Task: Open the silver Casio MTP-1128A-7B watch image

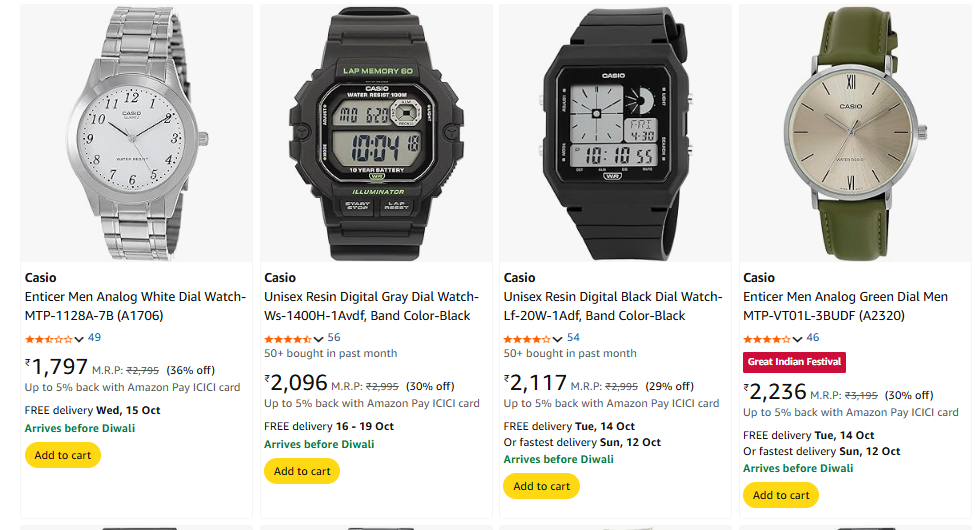Action: tap(135, 133)
